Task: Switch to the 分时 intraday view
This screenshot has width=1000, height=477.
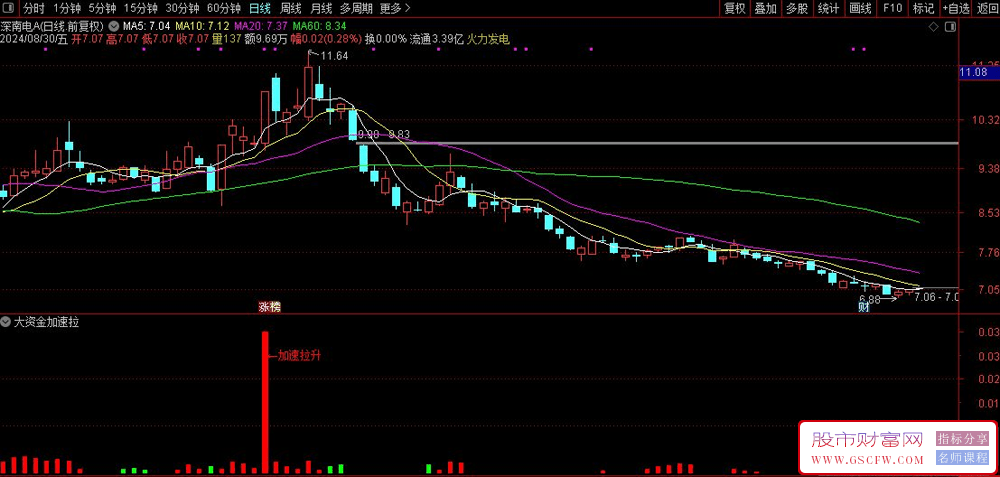Action: point(34,8)
